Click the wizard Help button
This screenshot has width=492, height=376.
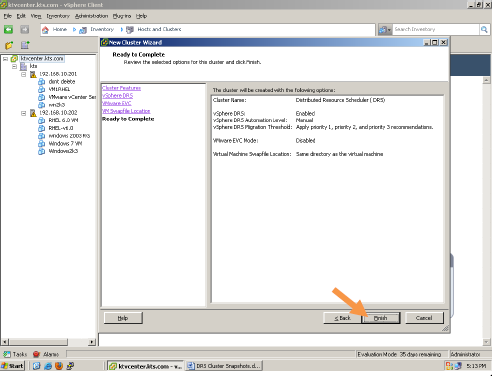coord(123,318)
